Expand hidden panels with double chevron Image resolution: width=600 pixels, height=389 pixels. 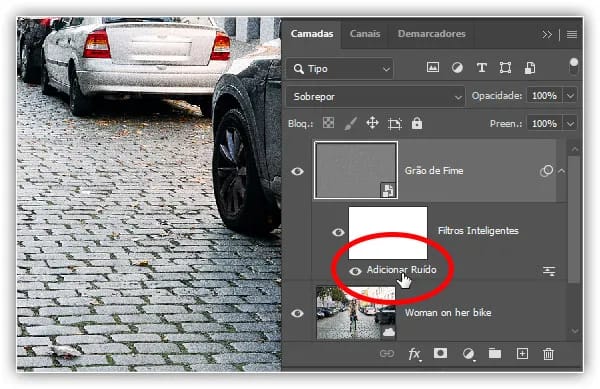pyautogui.click(x=547, y=35)
